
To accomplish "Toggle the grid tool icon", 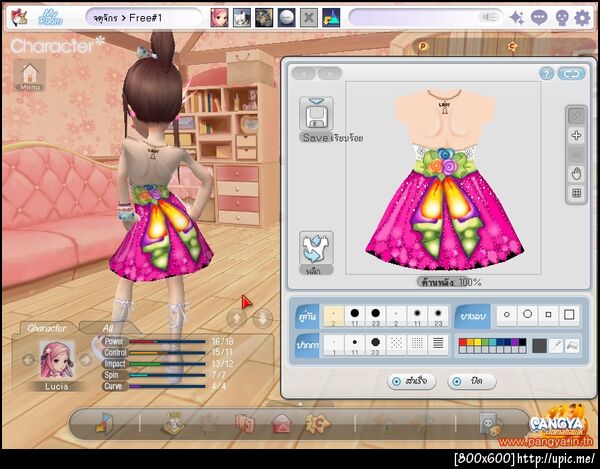I will [x=577, y=193].
